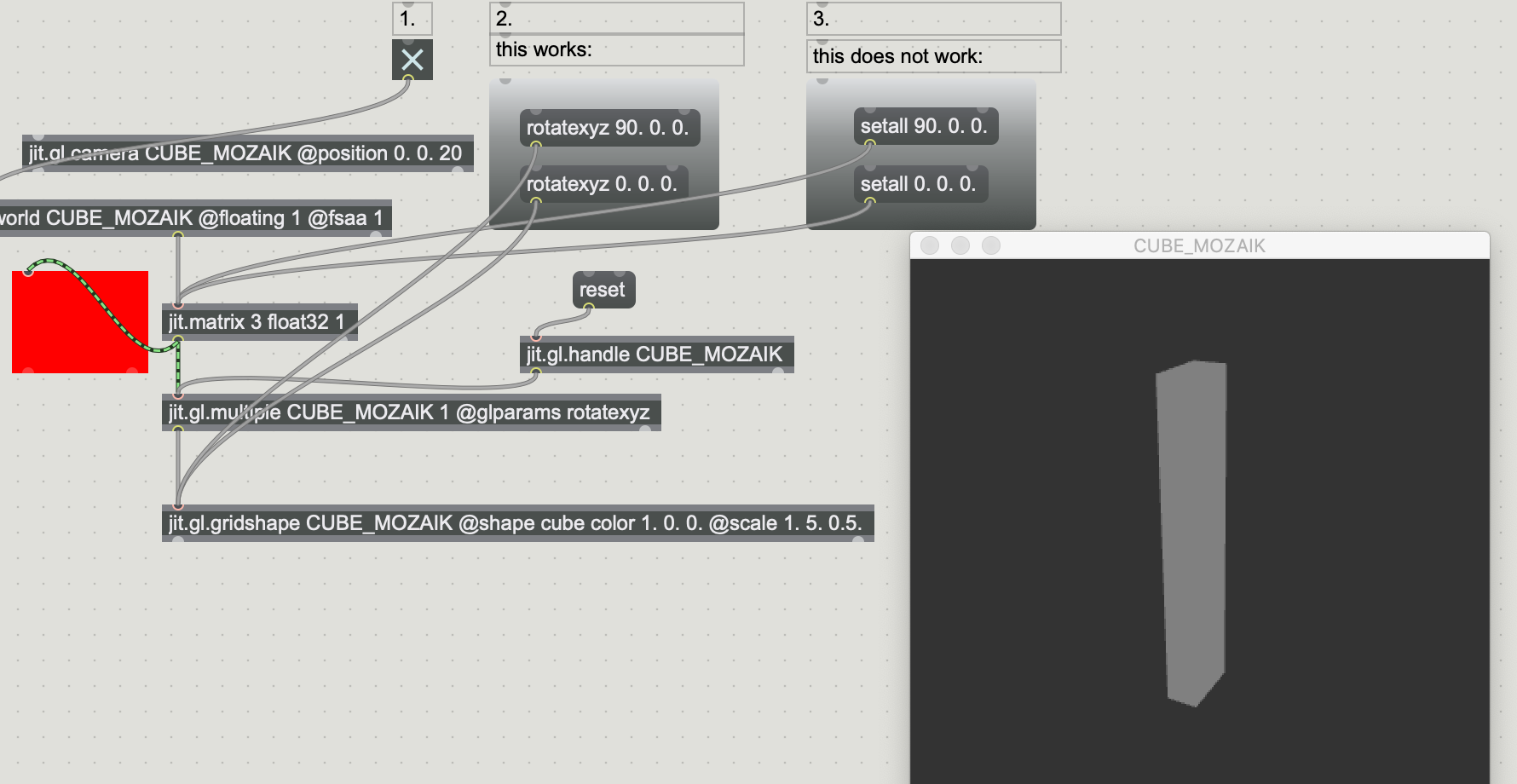Image resolution: width=1517 pixels, height=784 pixels.
Task: Click the 'rotatexyz 0. 0. 0.' message box
Action: pyautogui.click(x=603, y=184)
